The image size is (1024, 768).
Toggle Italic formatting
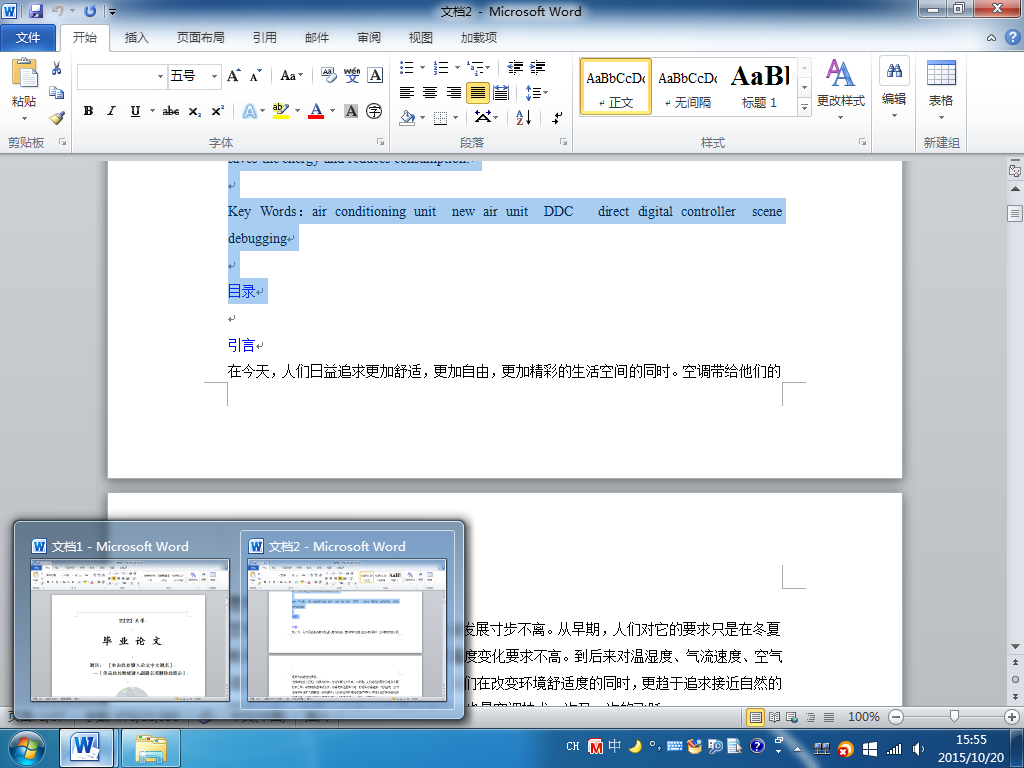click(112, 111)
